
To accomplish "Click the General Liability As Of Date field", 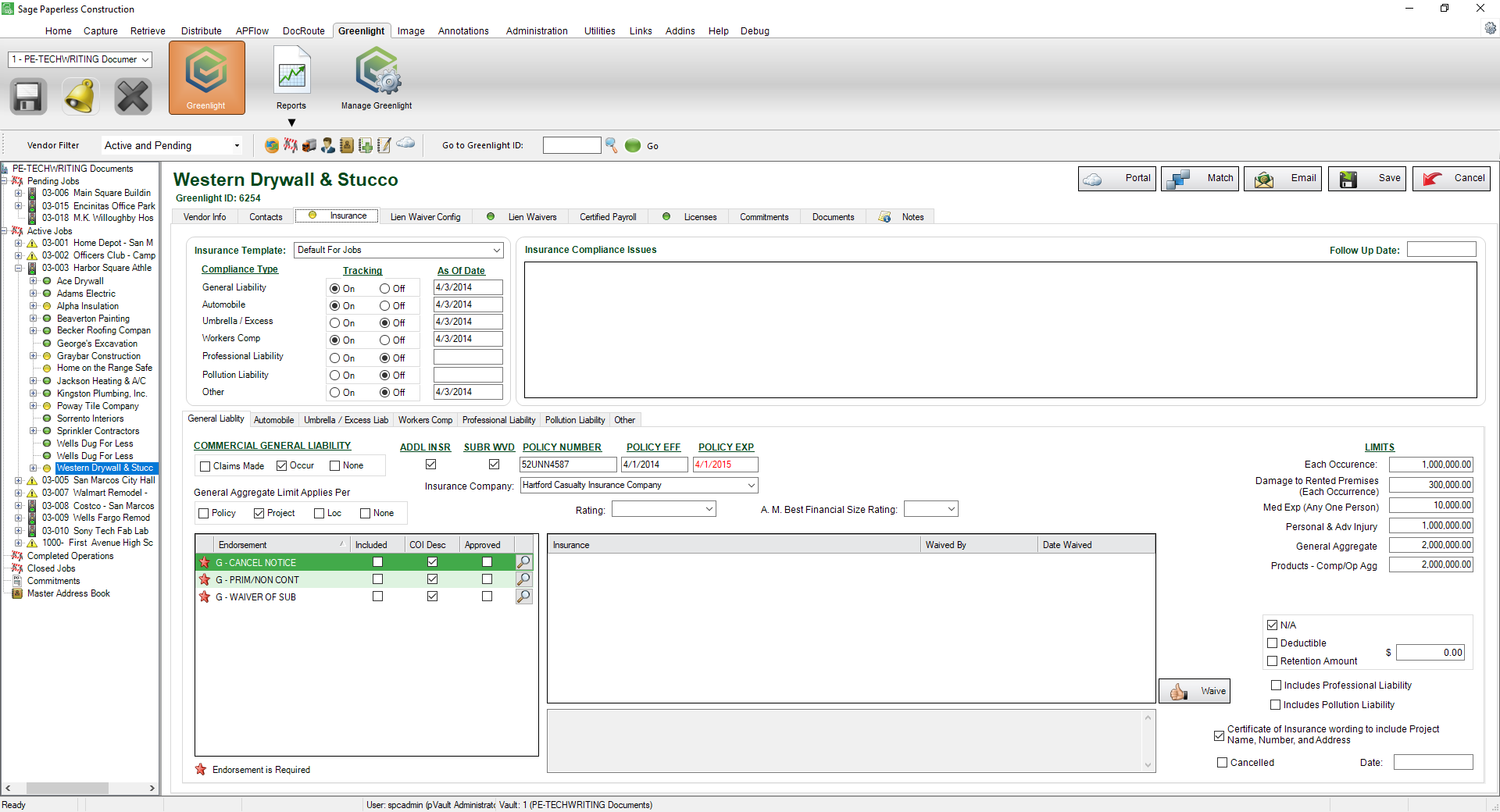I will [x=468, y=287].
